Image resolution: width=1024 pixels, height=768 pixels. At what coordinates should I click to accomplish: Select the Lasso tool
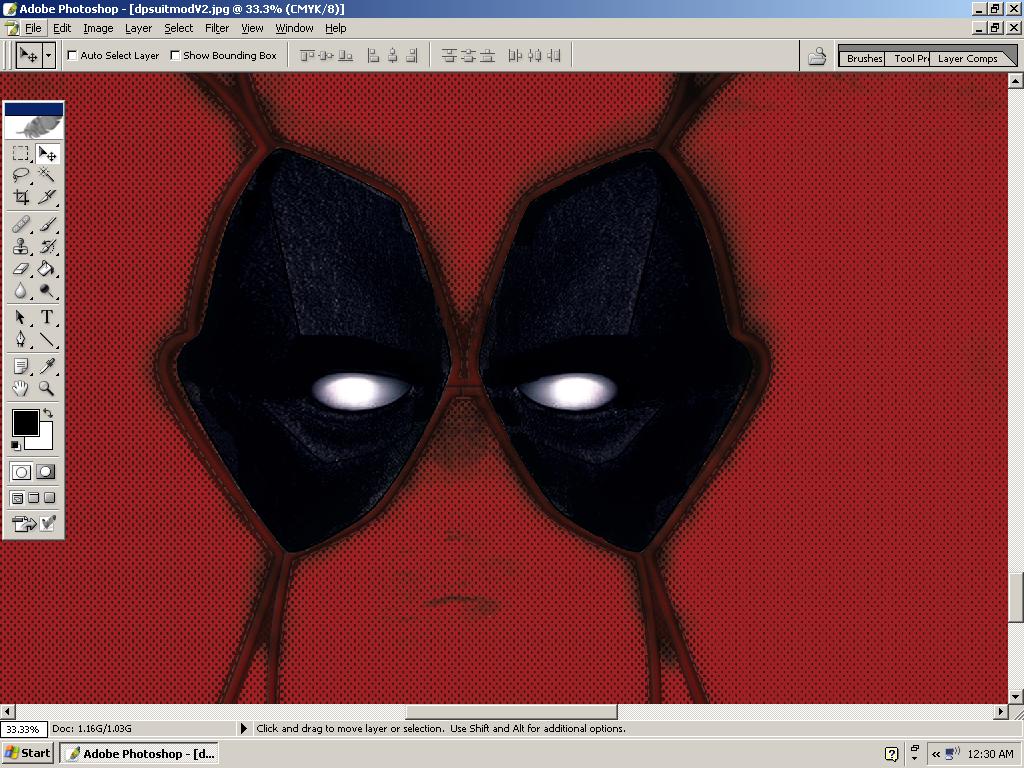pyautogui.click(x=21, y=175)
